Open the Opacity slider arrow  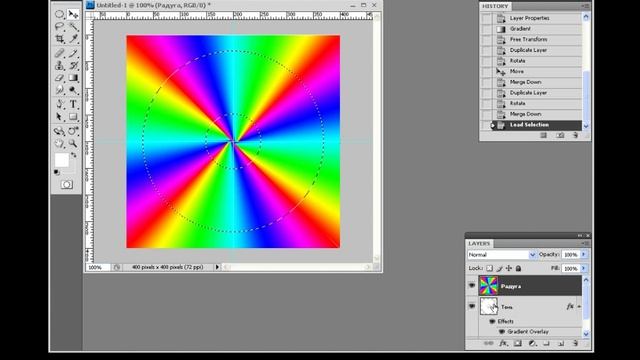click(x=584, y=254)
